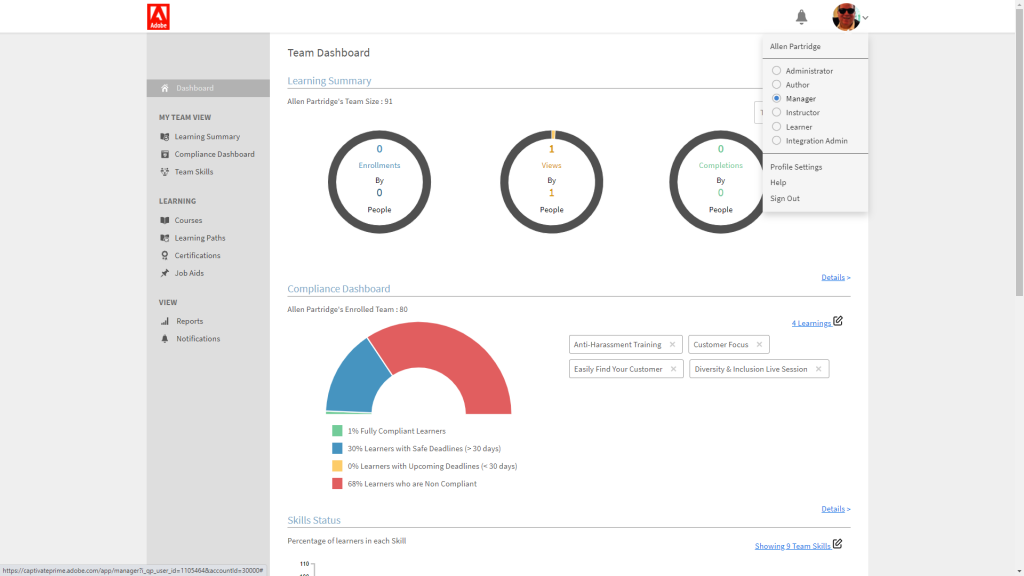The image size is (1024, 576).
Task: Open the Details link under Learning Summary
Action: click(x=833, y=277)
